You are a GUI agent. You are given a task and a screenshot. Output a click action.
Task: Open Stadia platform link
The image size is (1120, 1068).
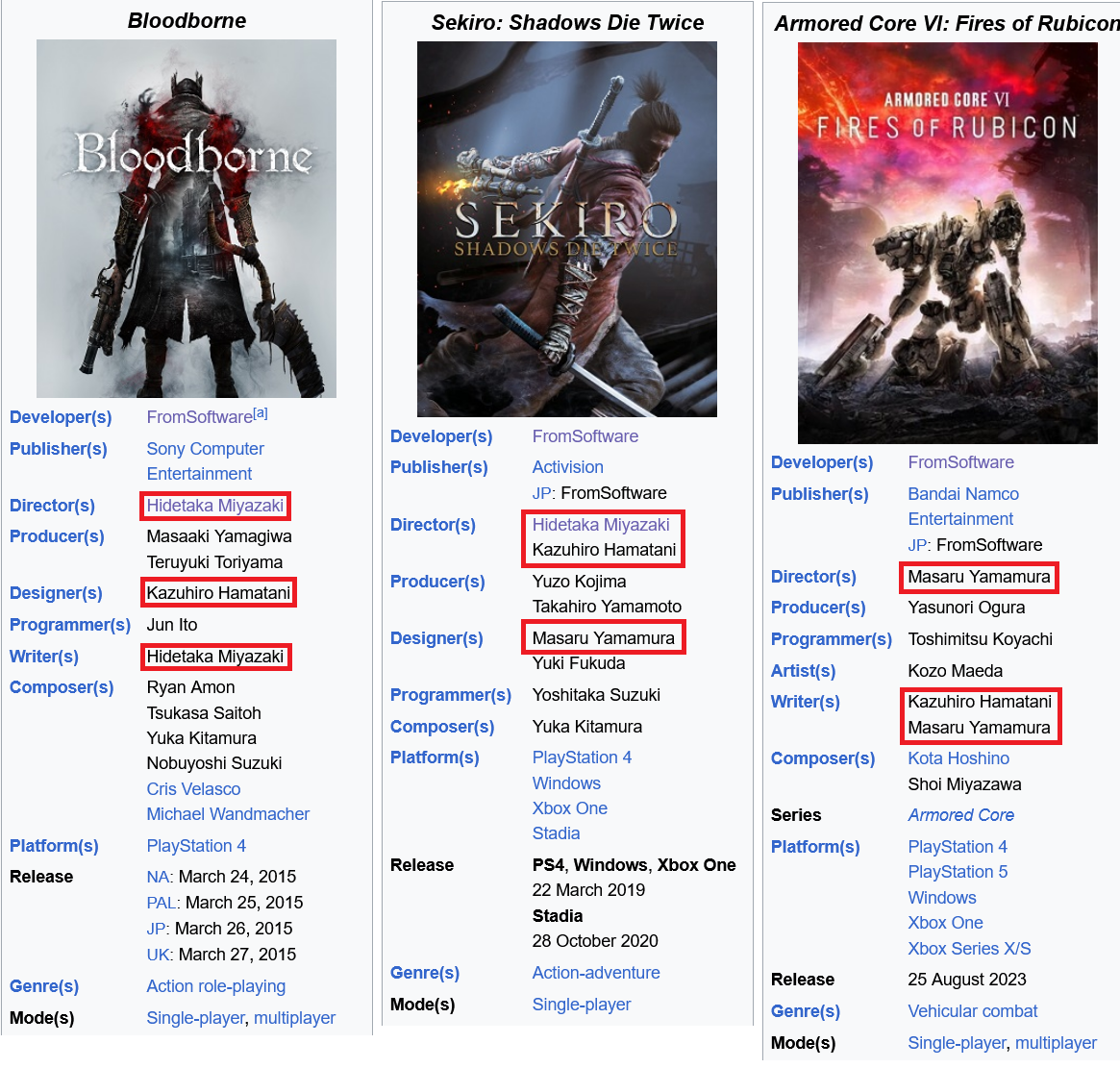point(557,833)
